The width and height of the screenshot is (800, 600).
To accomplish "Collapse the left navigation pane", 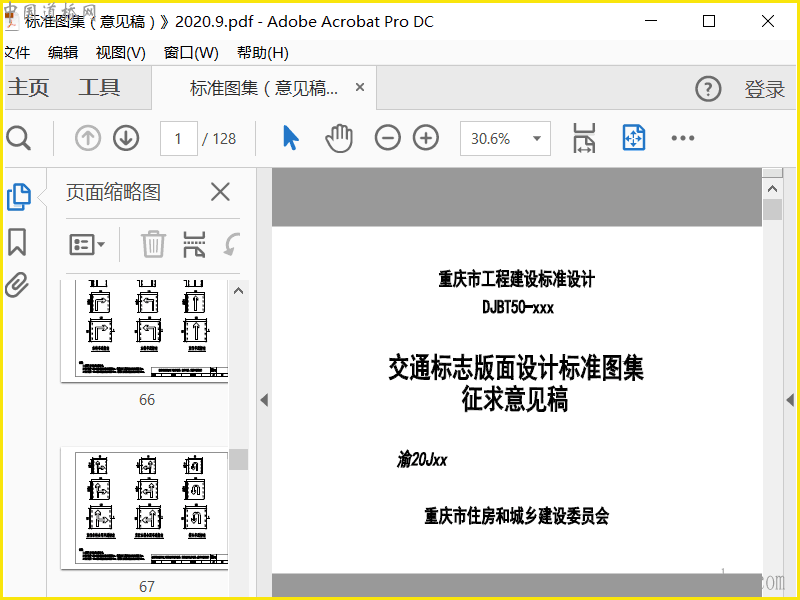I will click(264, 400).
